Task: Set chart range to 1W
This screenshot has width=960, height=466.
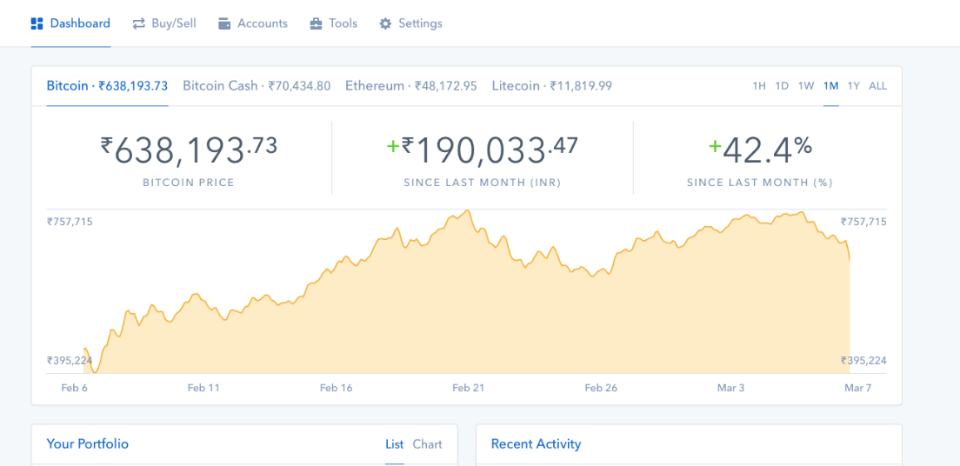Action: click(x=806, y=86)
